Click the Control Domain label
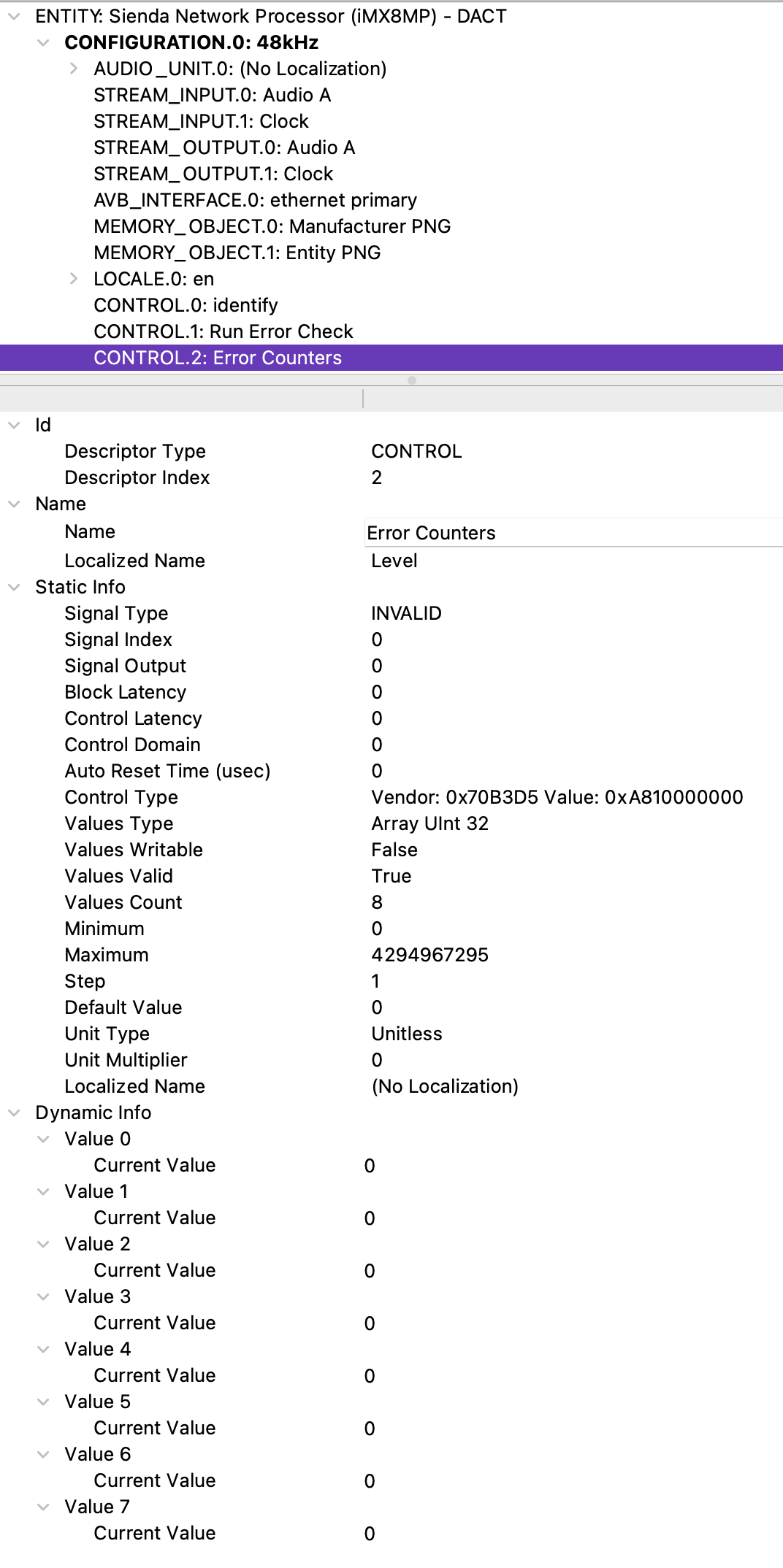The width and height of the screenshot is (783, 1568). click(132, 745)
